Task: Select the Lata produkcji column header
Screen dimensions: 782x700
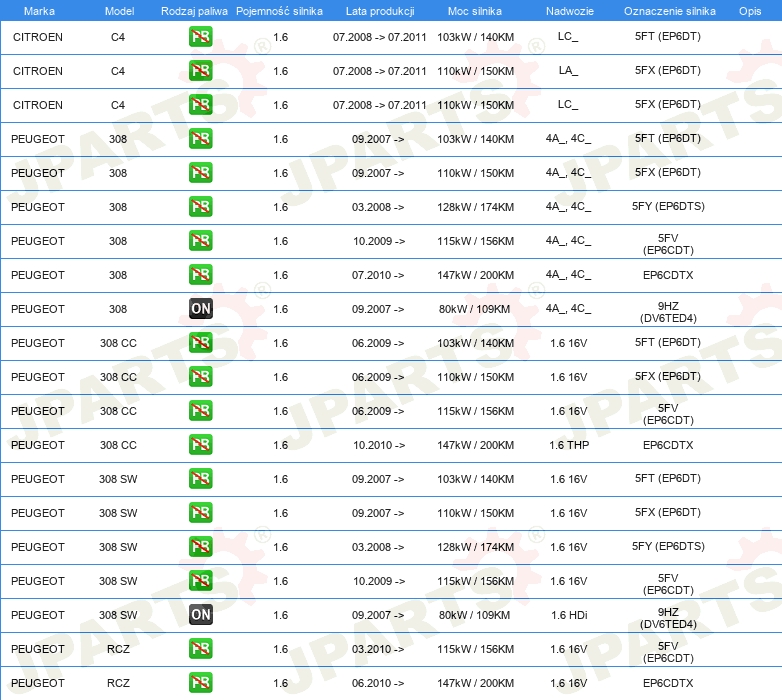Action: pos(378,10)
